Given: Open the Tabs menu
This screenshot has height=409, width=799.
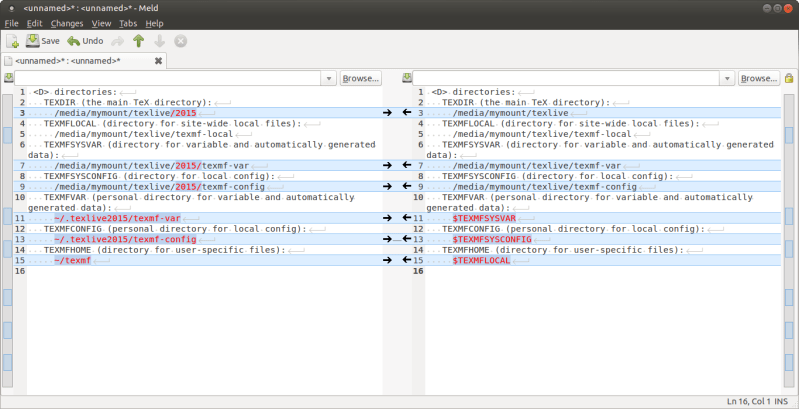Looking at the screenshot, I should click(128, 23).
